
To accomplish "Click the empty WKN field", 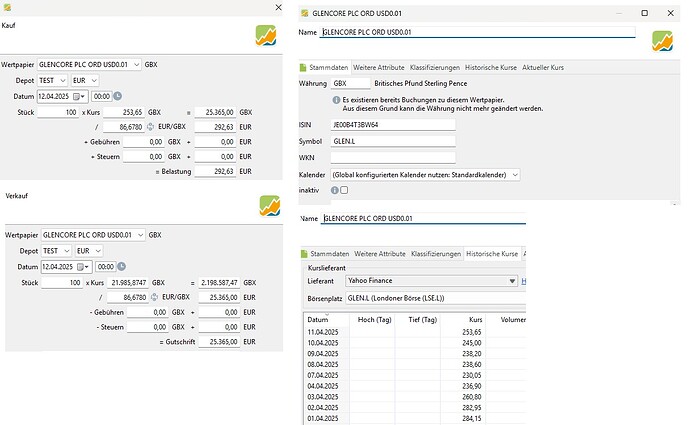I will 393,158.
